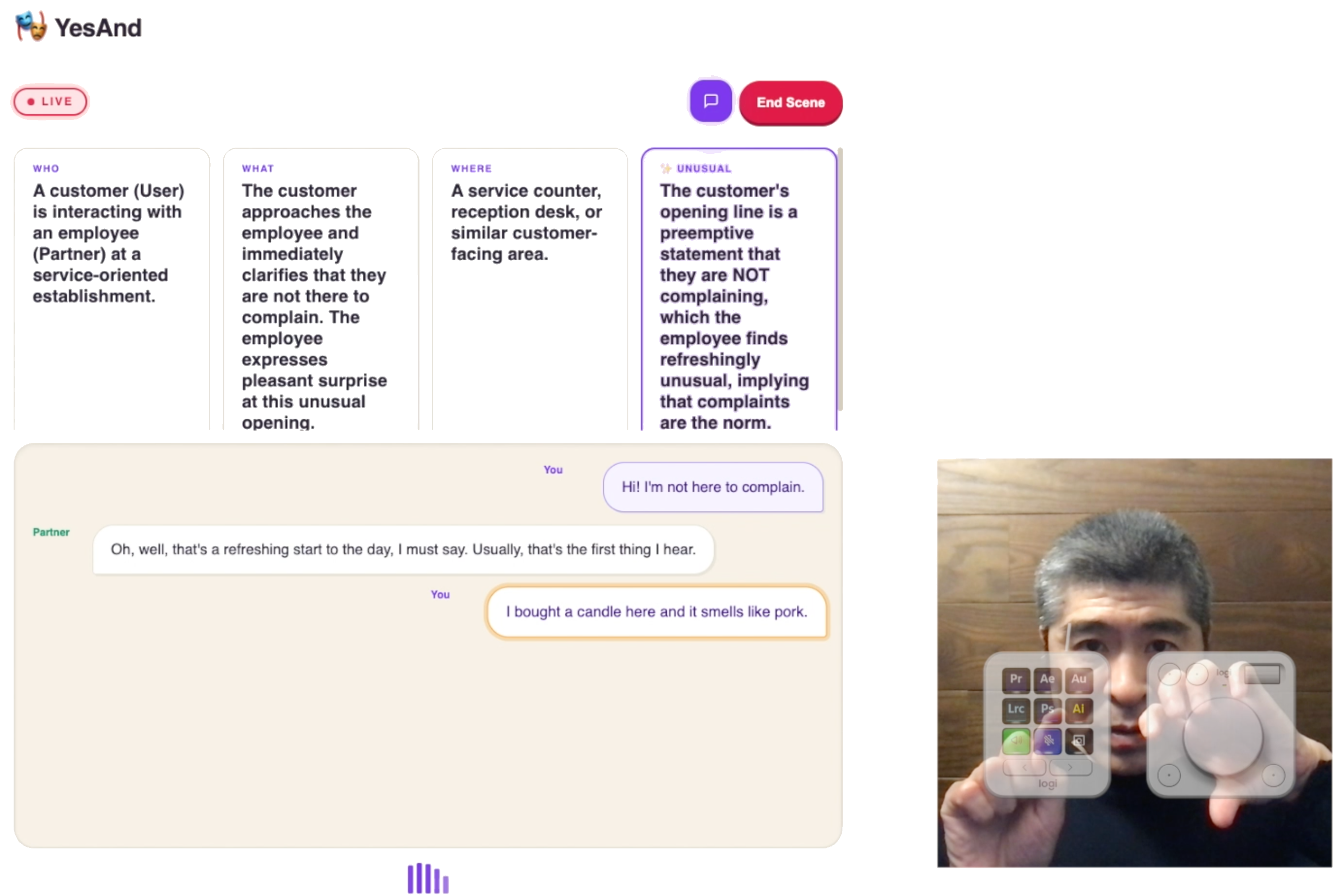Toggle the LIVE status indicator

[x=50, y=101]
